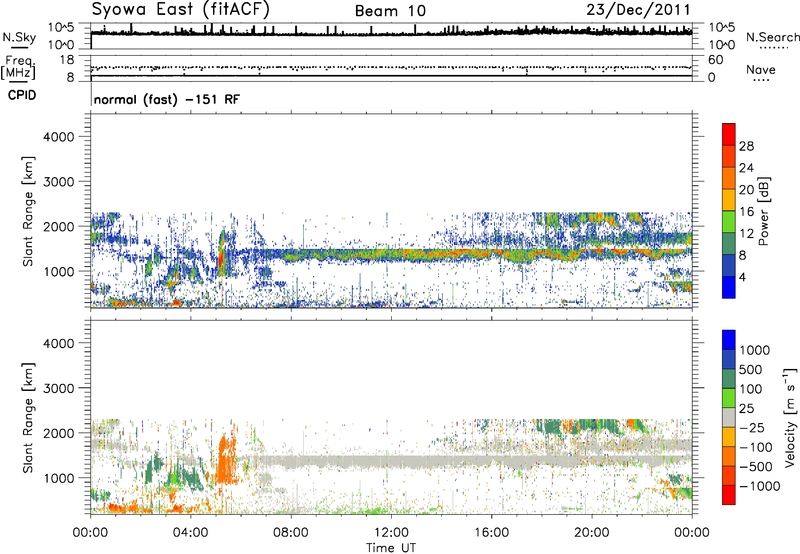Pick the red top segment of the power colorbar
This screenshot has height=554, width=800.
pyautogui.click(x=729, y=134)
